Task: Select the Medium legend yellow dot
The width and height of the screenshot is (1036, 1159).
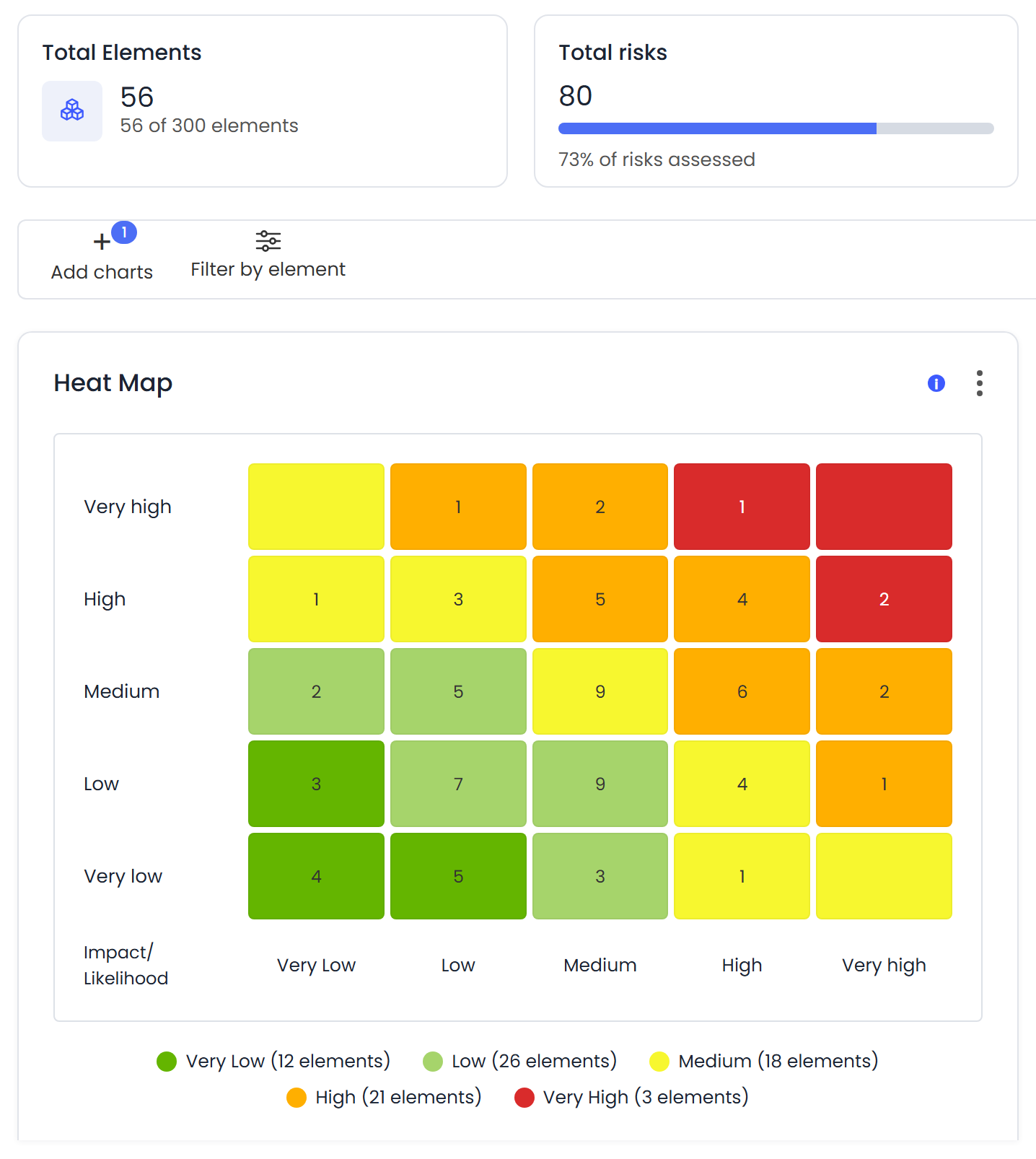Action: [x=659, y=1062]
